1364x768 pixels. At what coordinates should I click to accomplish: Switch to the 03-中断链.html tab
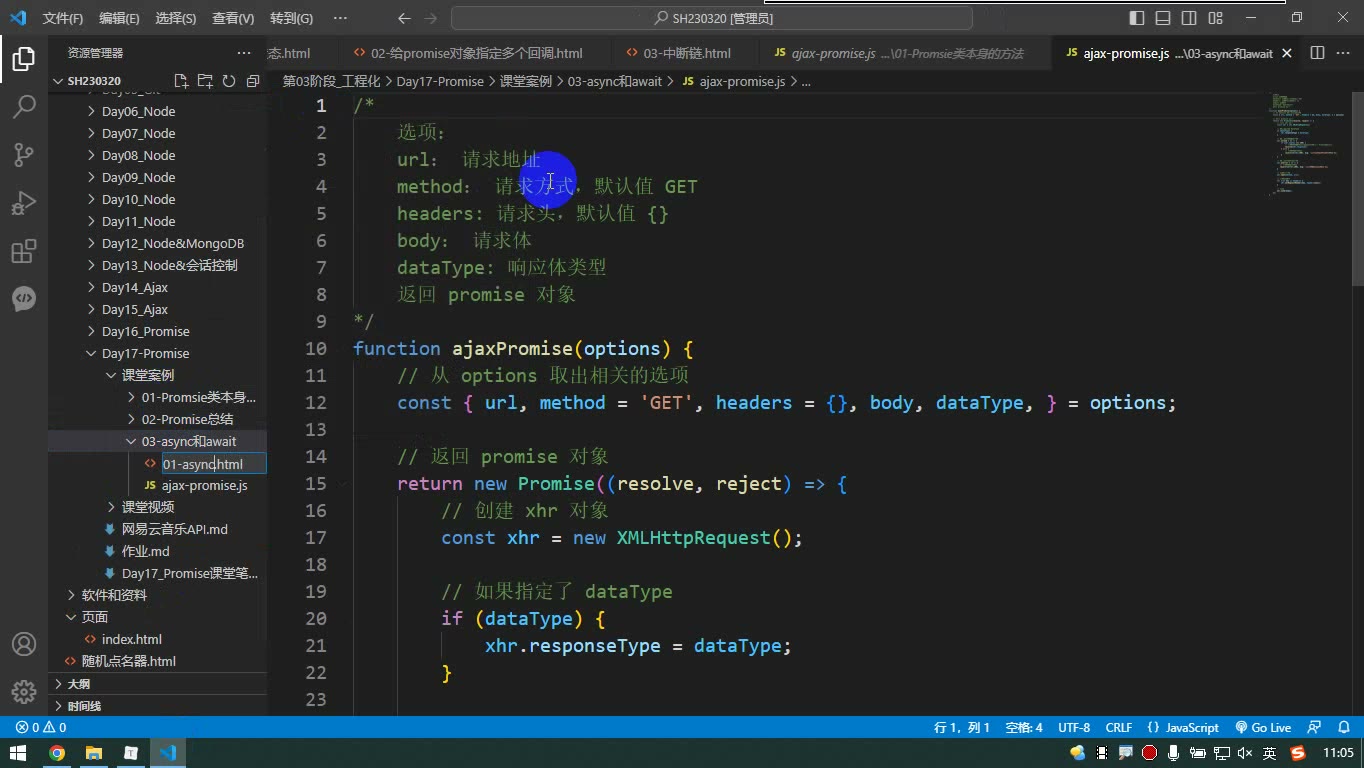686,53
